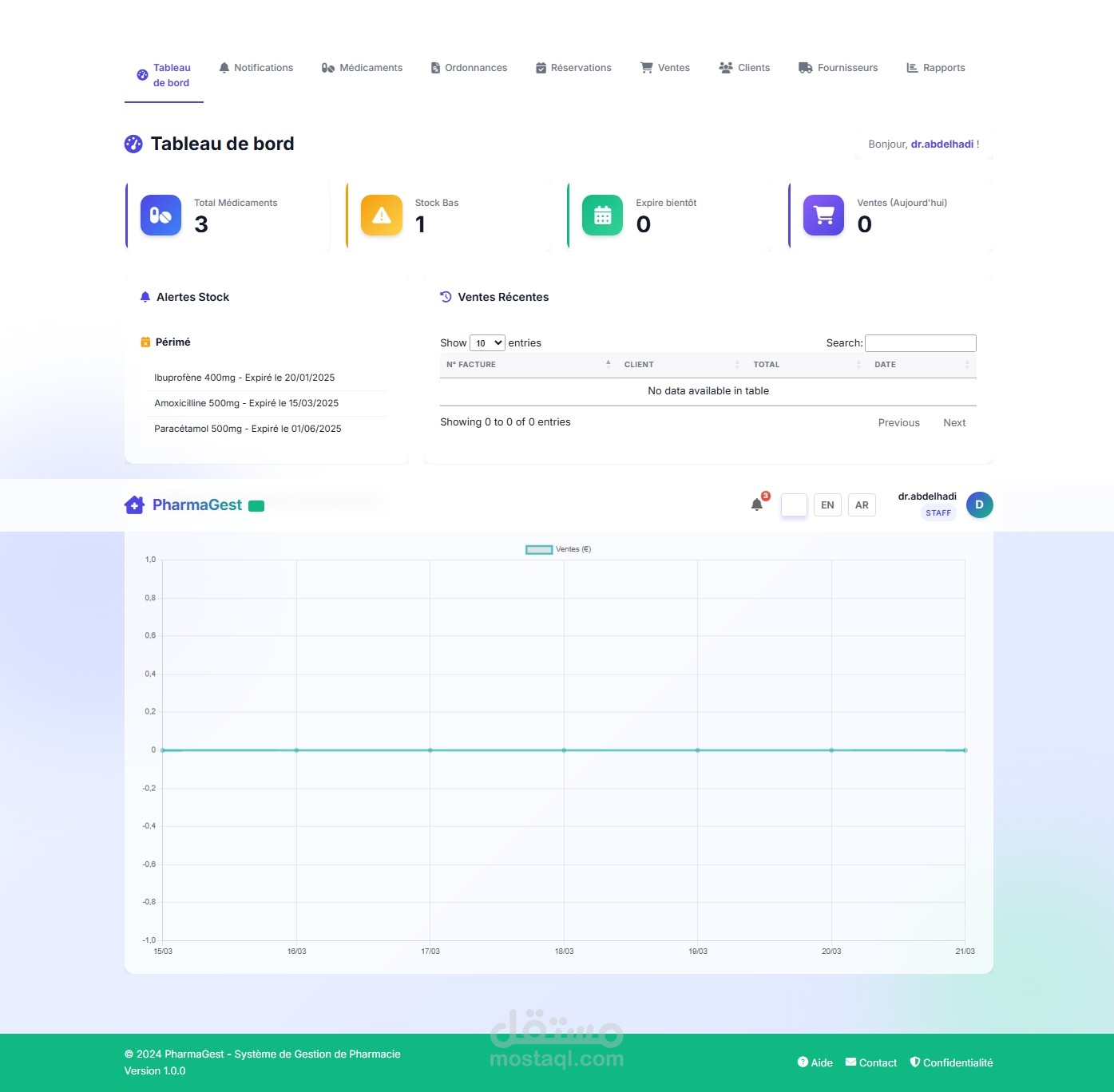Click the PharmaGest house logo icon
Image resolution: width=1114 pixels, height=1092 pixels.
pyautogui.click(x=134, y=504)
